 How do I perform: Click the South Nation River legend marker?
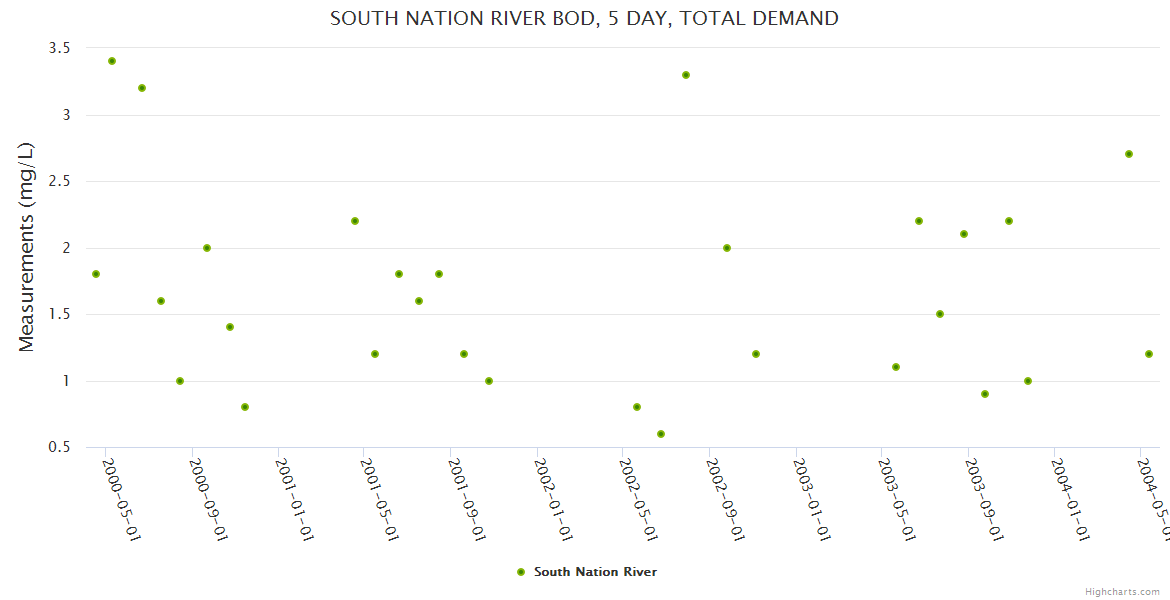click(x=520, y=572)
